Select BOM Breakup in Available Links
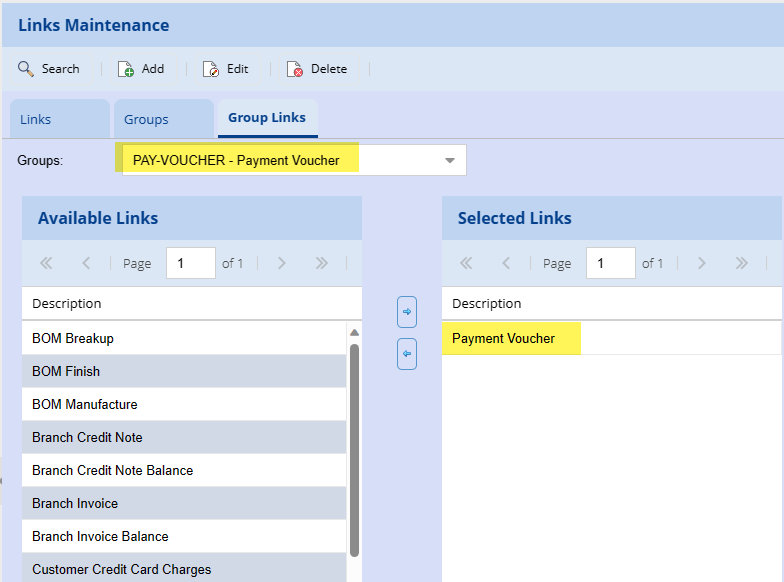The height and width of the screenshot is (582, 784). pos(73,338)
